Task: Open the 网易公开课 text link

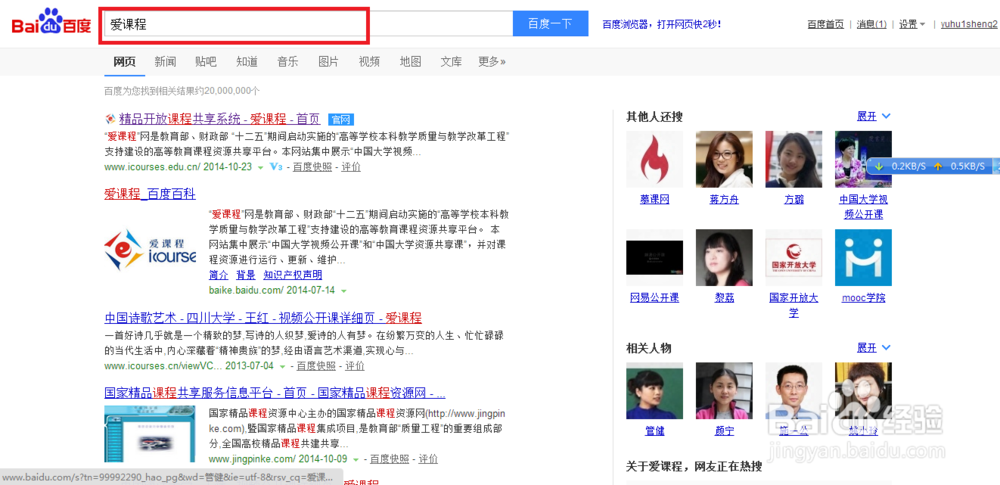Action: (x=654, y=298)
